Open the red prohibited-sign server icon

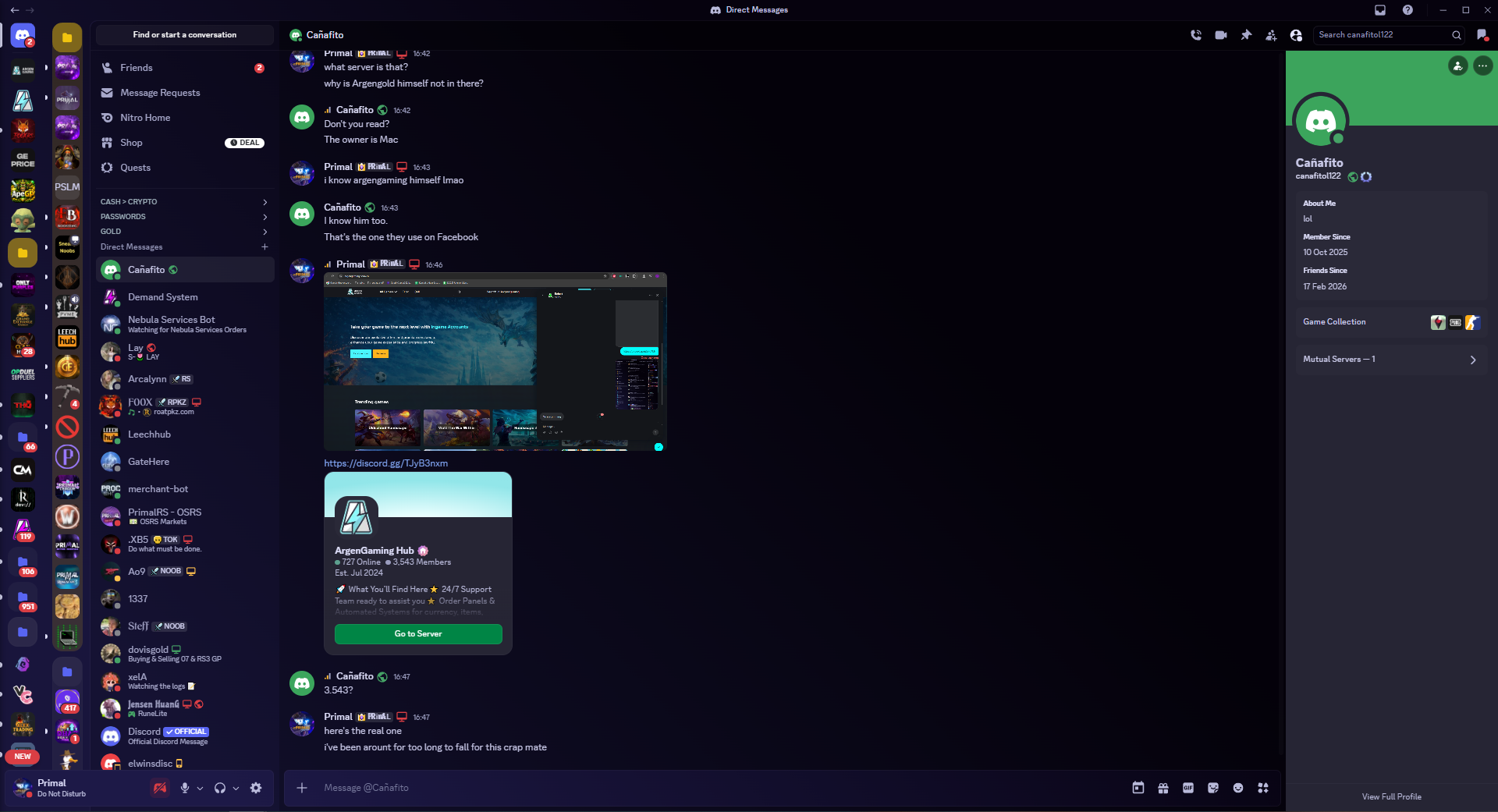click(x=67, y=427)
